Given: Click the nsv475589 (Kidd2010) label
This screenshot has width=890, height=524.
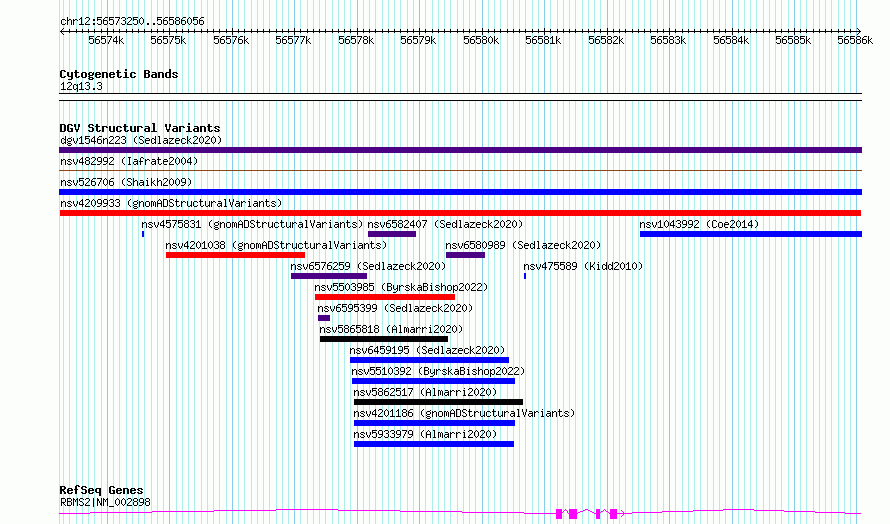Looking at the screenshot, I should (x=583, y=266).
